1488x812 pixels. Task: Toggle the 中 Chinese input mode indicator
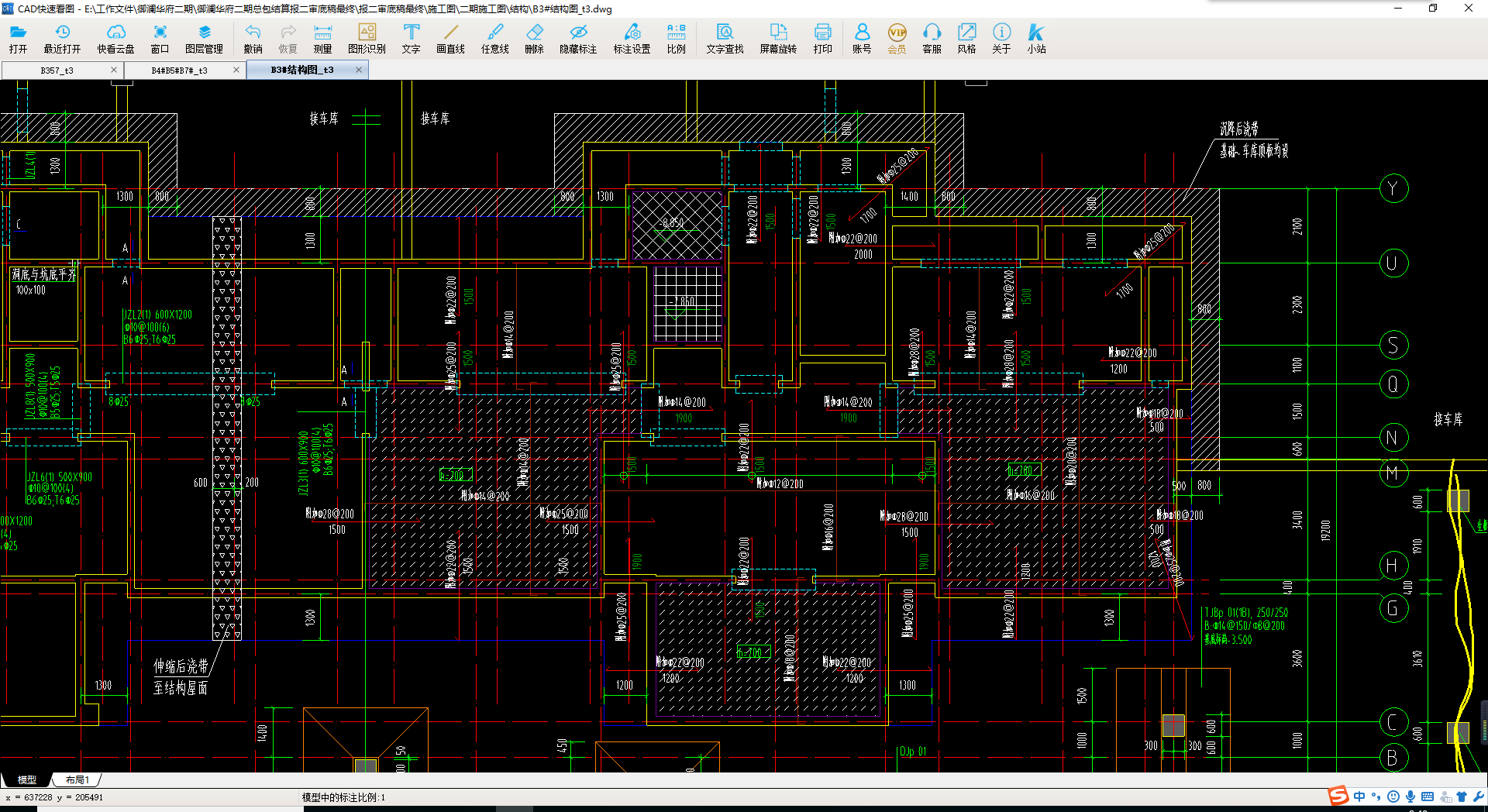pyautogui.click(x=1359, y=797)
